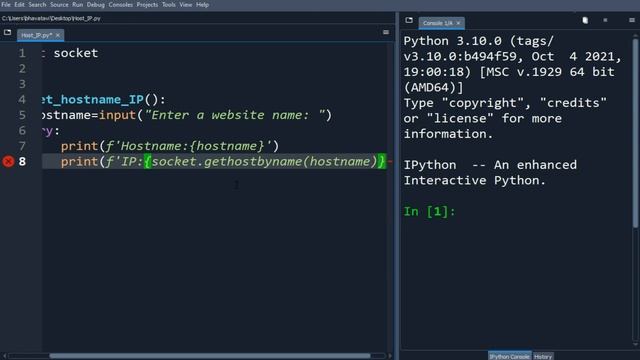The image size is (640, 360).
Task: Open the console pane options menu
Action: [632, 20]
